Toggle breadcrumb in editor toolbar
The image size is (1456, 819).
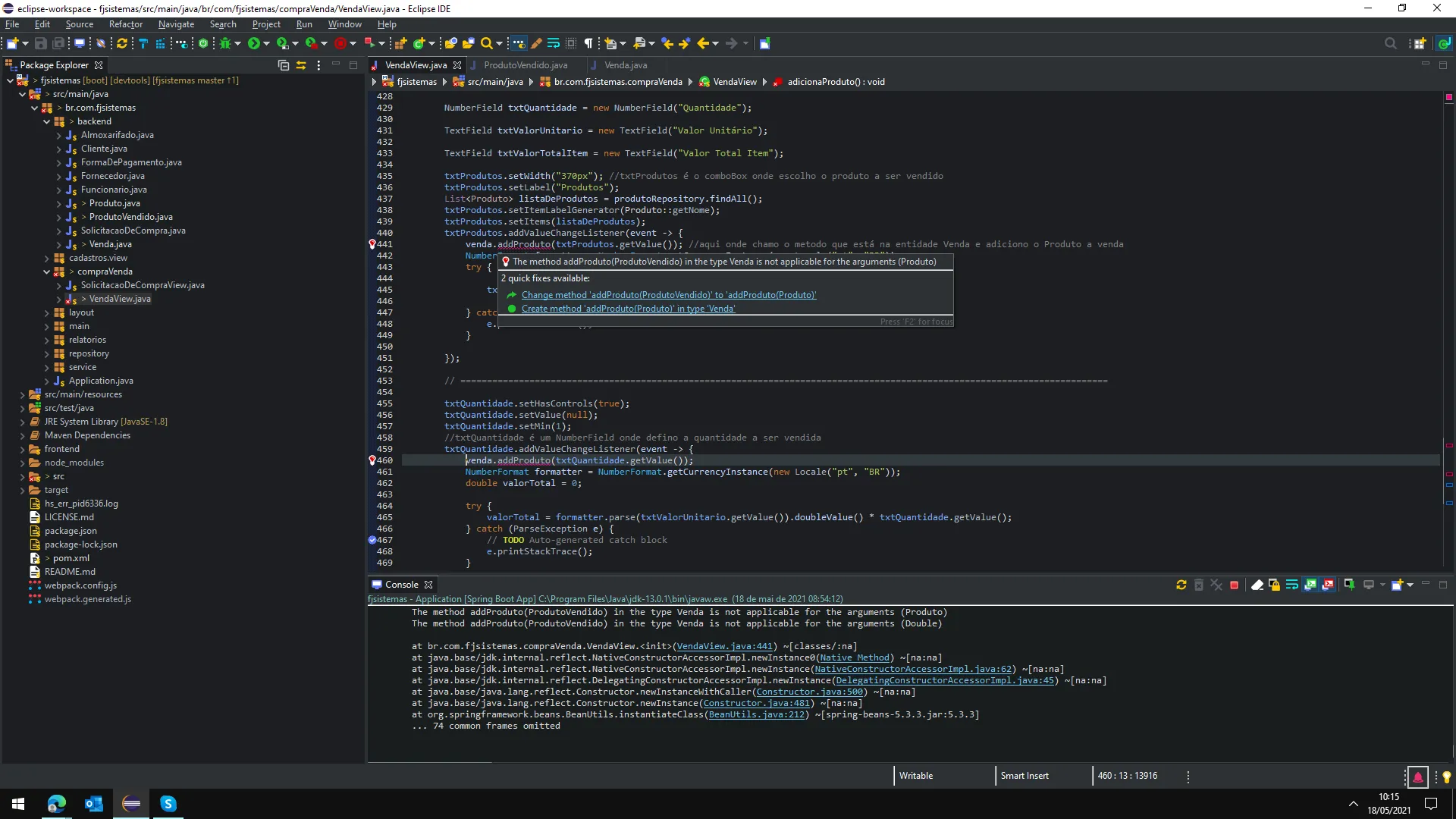pos(518,43)
